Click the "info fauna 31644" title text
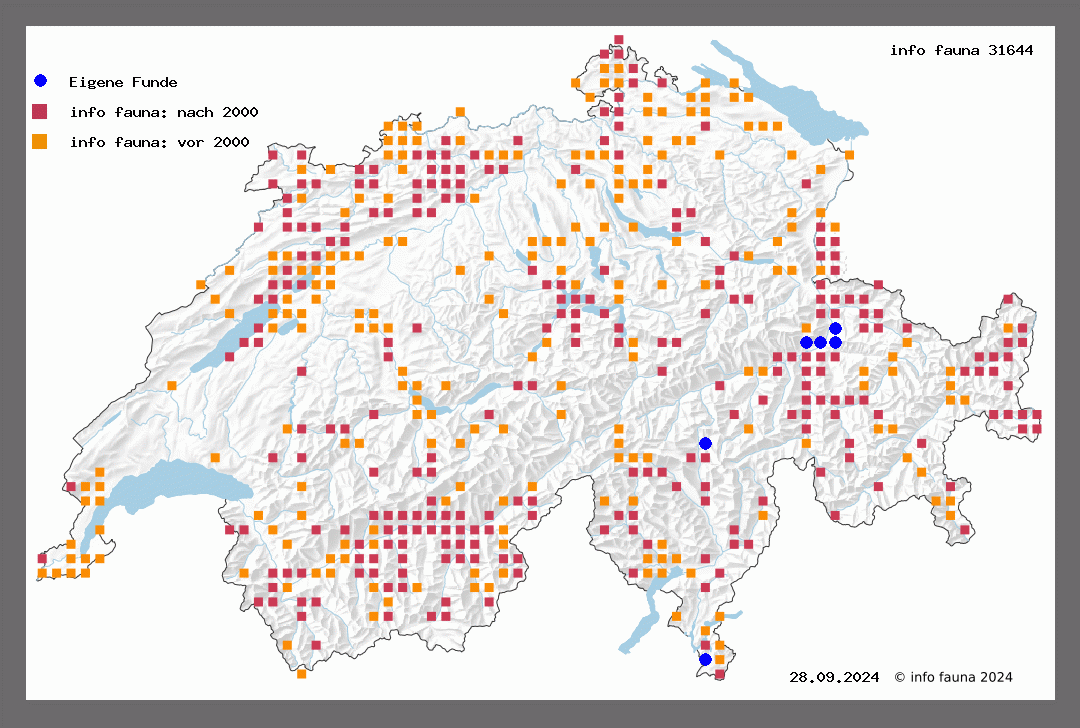Image resolution: width=1080 pixels, height=728 pixels. (x=961, y=50)
